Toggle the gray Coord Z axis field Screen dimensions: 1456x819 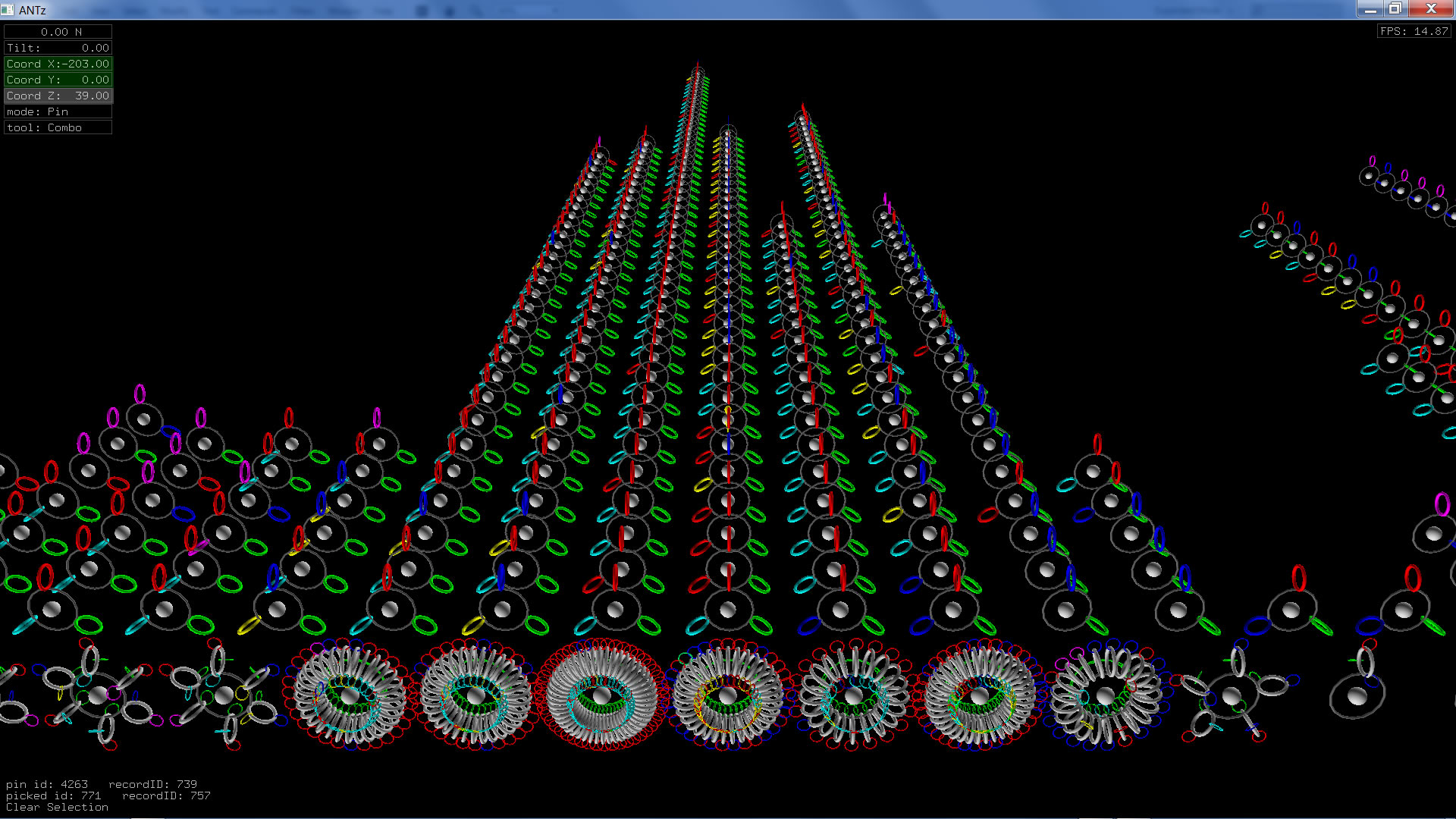click(x=58, y=96)
